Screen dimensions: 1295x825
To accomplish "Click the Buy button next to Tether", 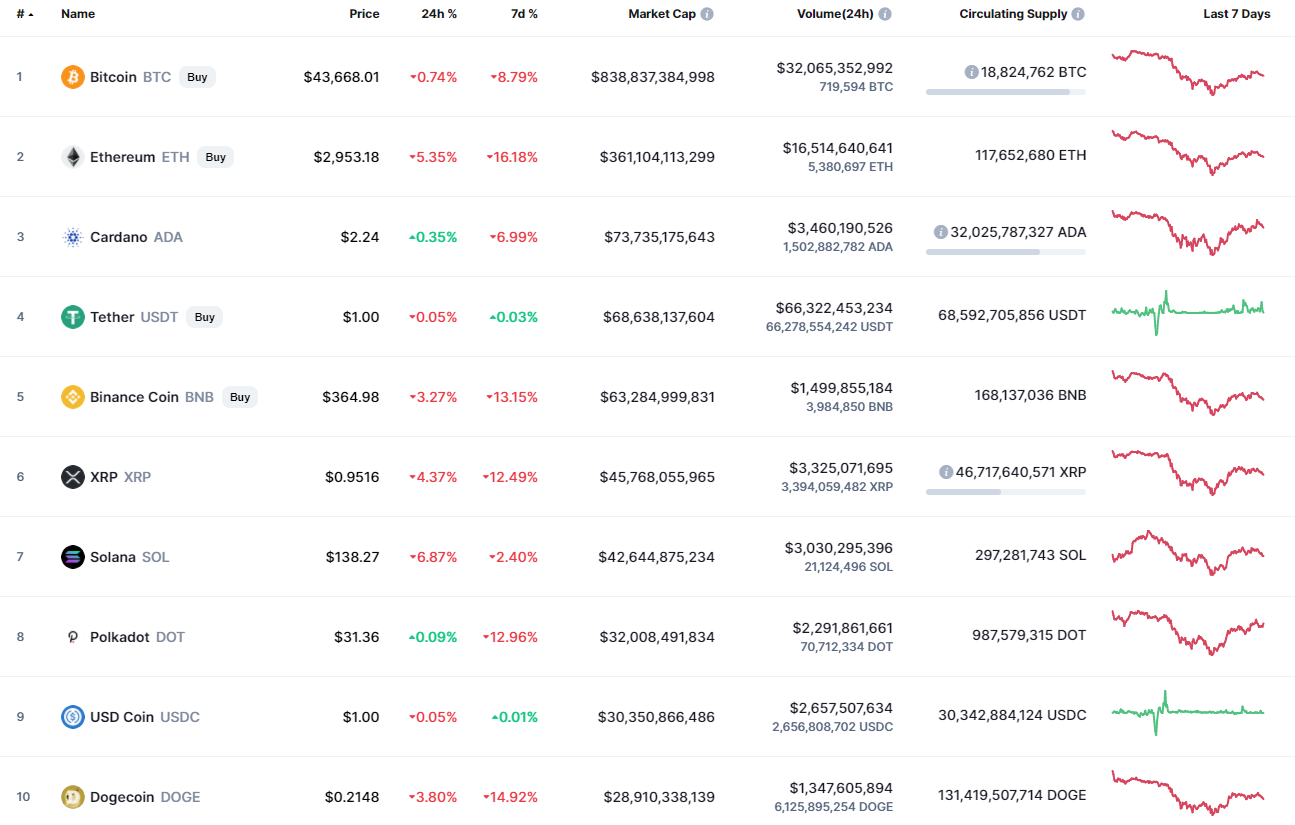I will coord(204,317).
